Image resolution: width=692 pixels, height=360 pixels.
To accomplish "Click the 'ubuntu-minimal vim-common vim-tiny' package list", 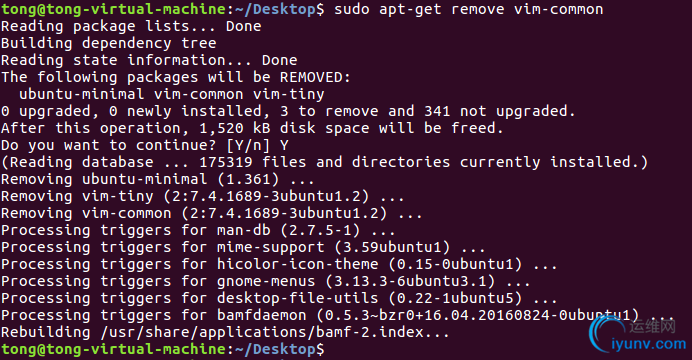I will click(172, 94).
